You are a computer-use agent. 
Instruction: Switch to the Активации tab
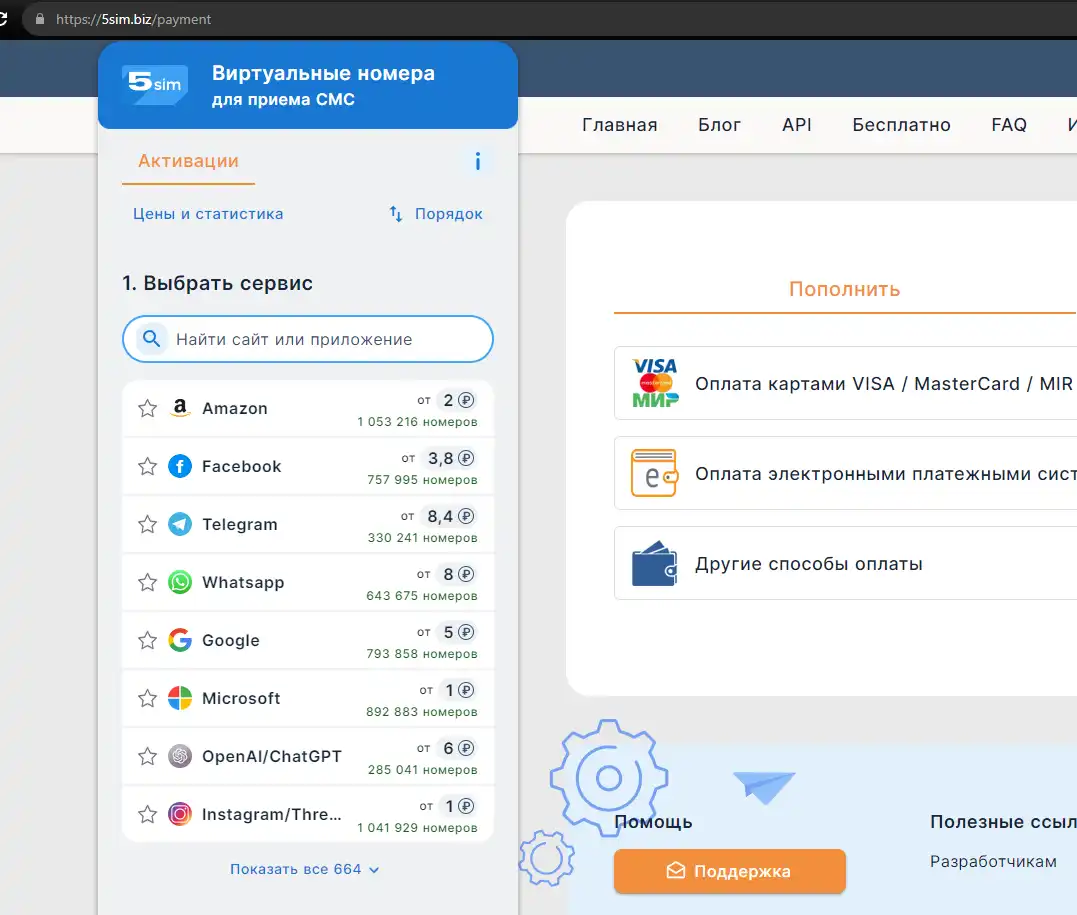click(188, 161)
